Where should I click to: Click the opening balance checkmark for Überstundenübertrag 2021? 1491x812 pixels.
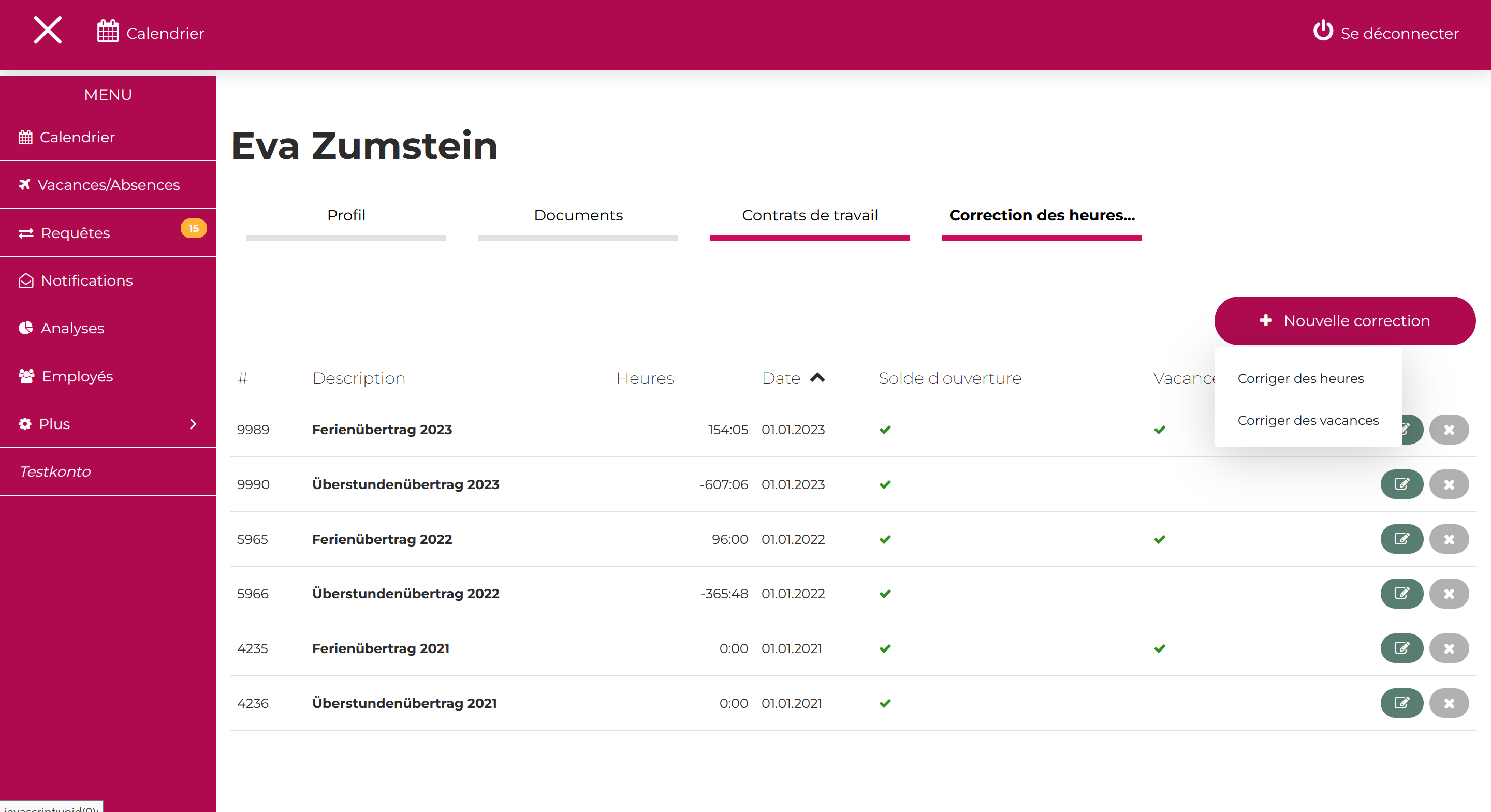tap(885, 703)
